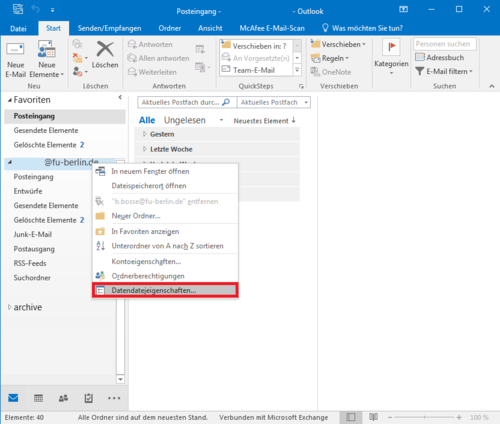Click the Send/Receive icon in quick access toolbar
This screenshot has width=500, height=424.
point(18,9)
